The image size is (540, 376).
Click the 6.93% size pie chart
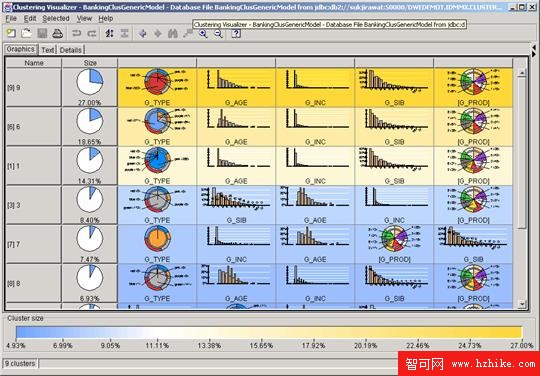click(x=90, y=278)
